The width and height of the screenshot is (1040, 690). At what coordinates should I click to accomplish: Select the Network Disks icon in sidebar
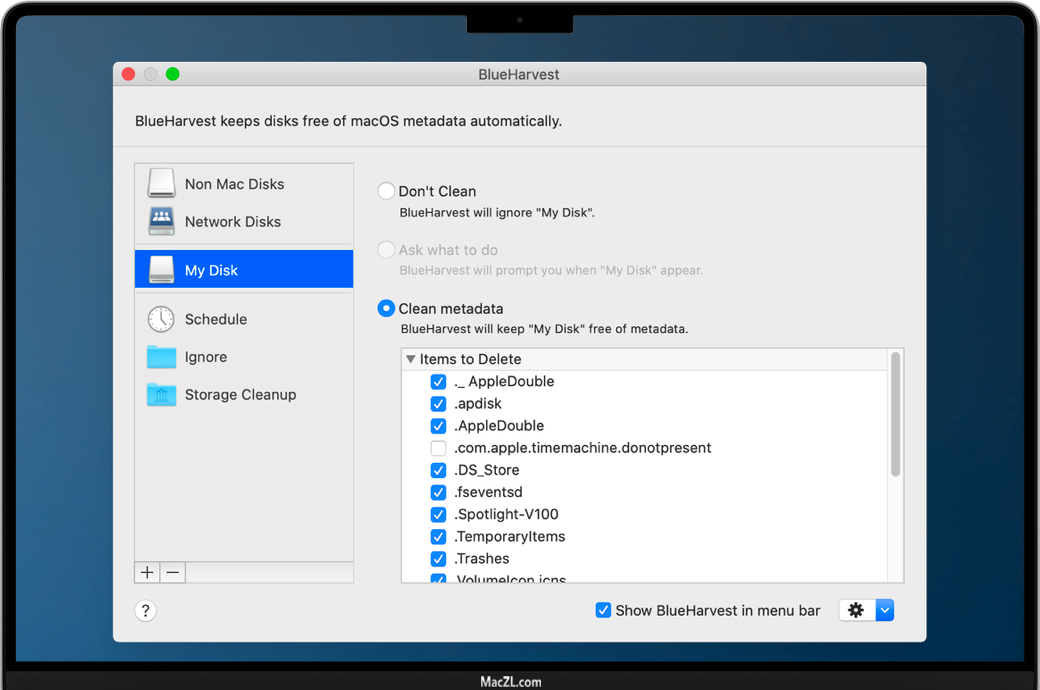tap(161, 221)
